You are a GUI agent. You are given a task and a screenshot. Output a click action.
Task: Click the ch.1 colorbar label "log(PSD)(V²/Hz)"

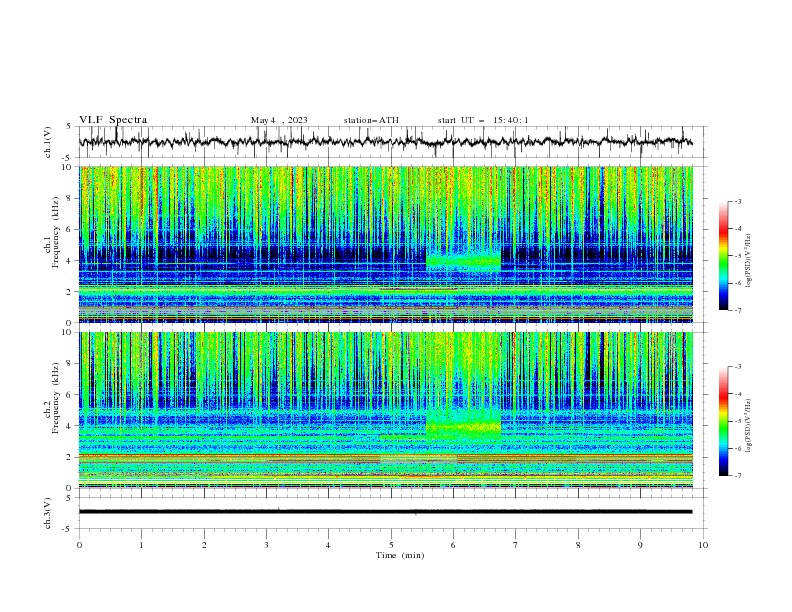[749, 261]
